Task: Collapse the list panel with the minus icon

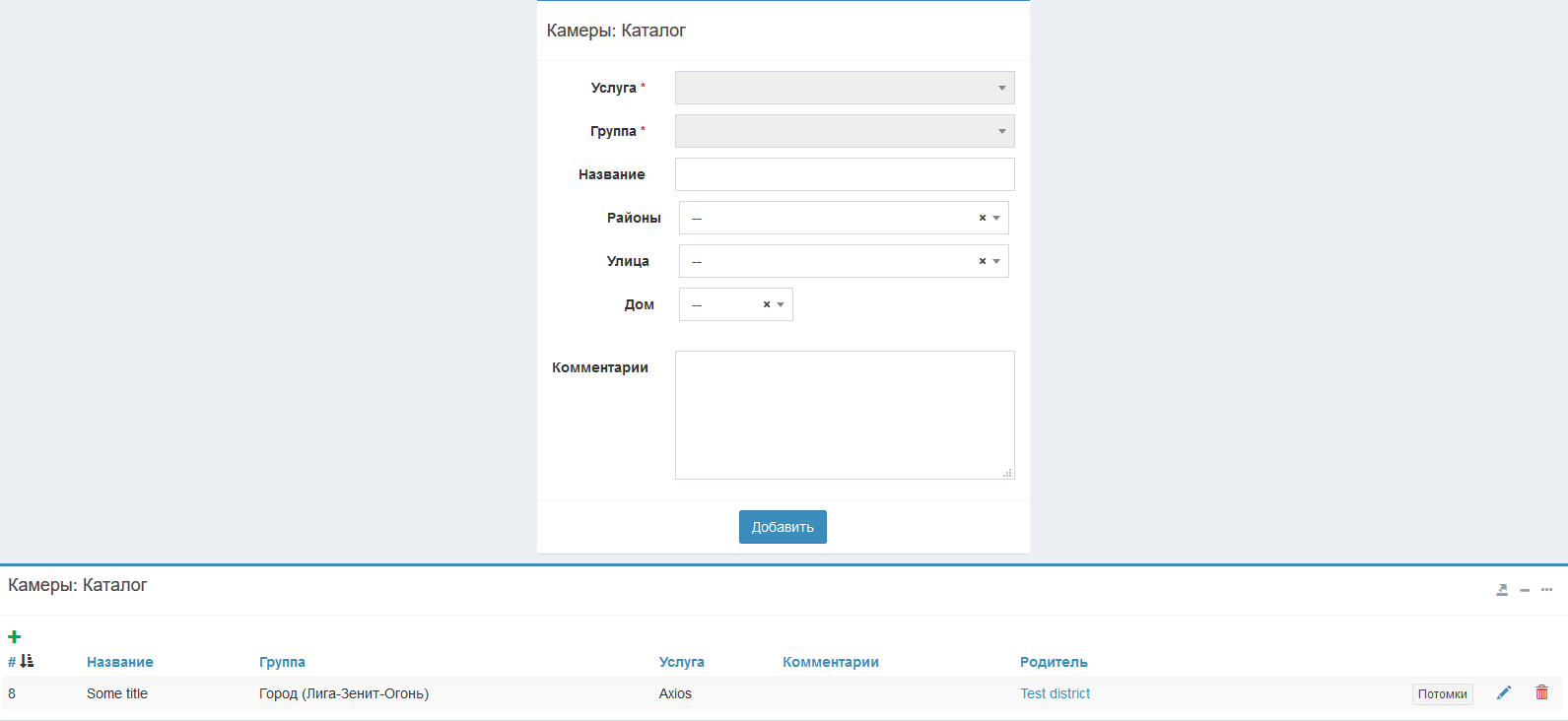Action: point(1524,590)
